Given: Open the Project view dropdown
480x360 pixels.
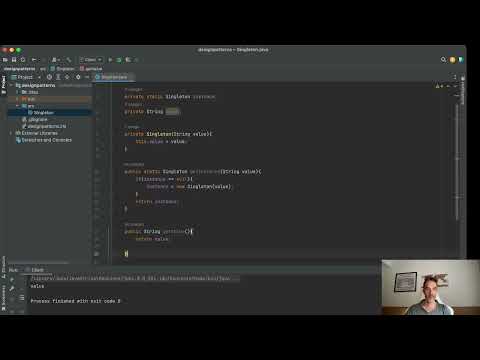Looking at the screenshot, I should pos(25,77).
